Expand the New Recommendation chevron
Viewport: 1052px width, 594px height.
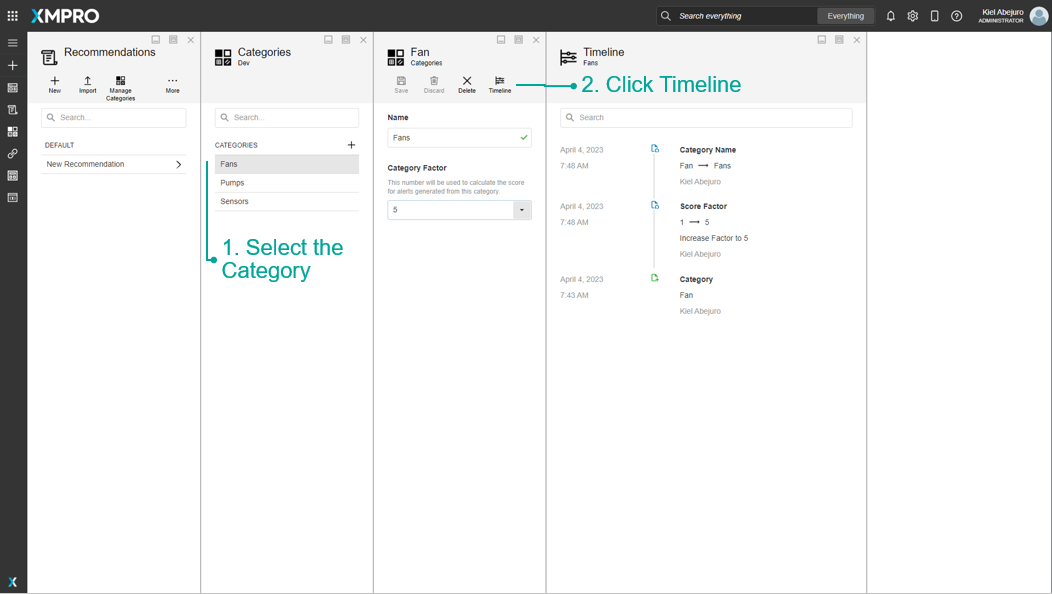[178, 164]
